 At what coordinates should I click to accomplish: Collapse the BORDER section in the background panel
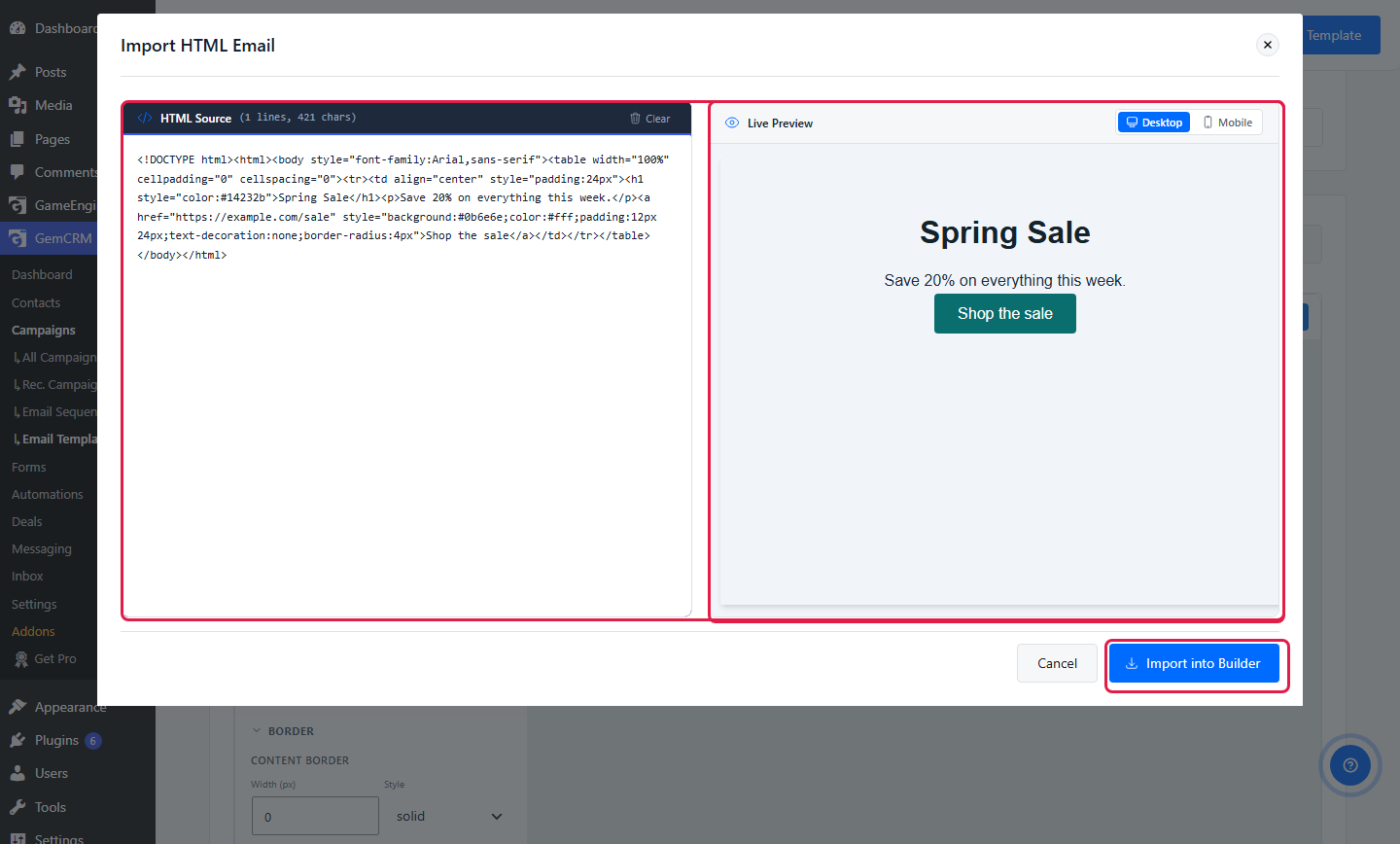click(x=283, y=731)
